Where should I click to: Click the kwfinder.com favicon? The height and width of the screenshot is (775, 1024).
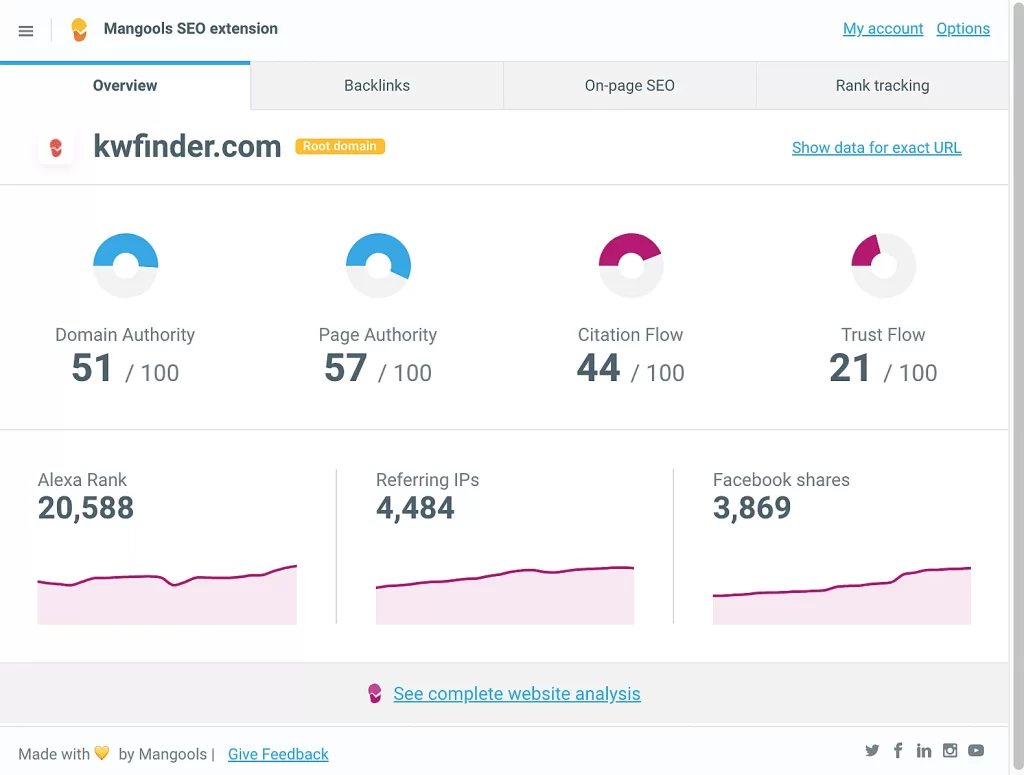[x=56, y=148]
